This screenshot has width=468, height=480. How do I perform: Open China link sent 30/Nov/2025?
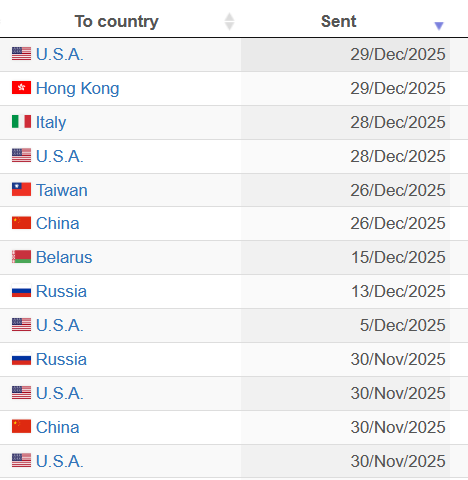click(x=57, y=427)
